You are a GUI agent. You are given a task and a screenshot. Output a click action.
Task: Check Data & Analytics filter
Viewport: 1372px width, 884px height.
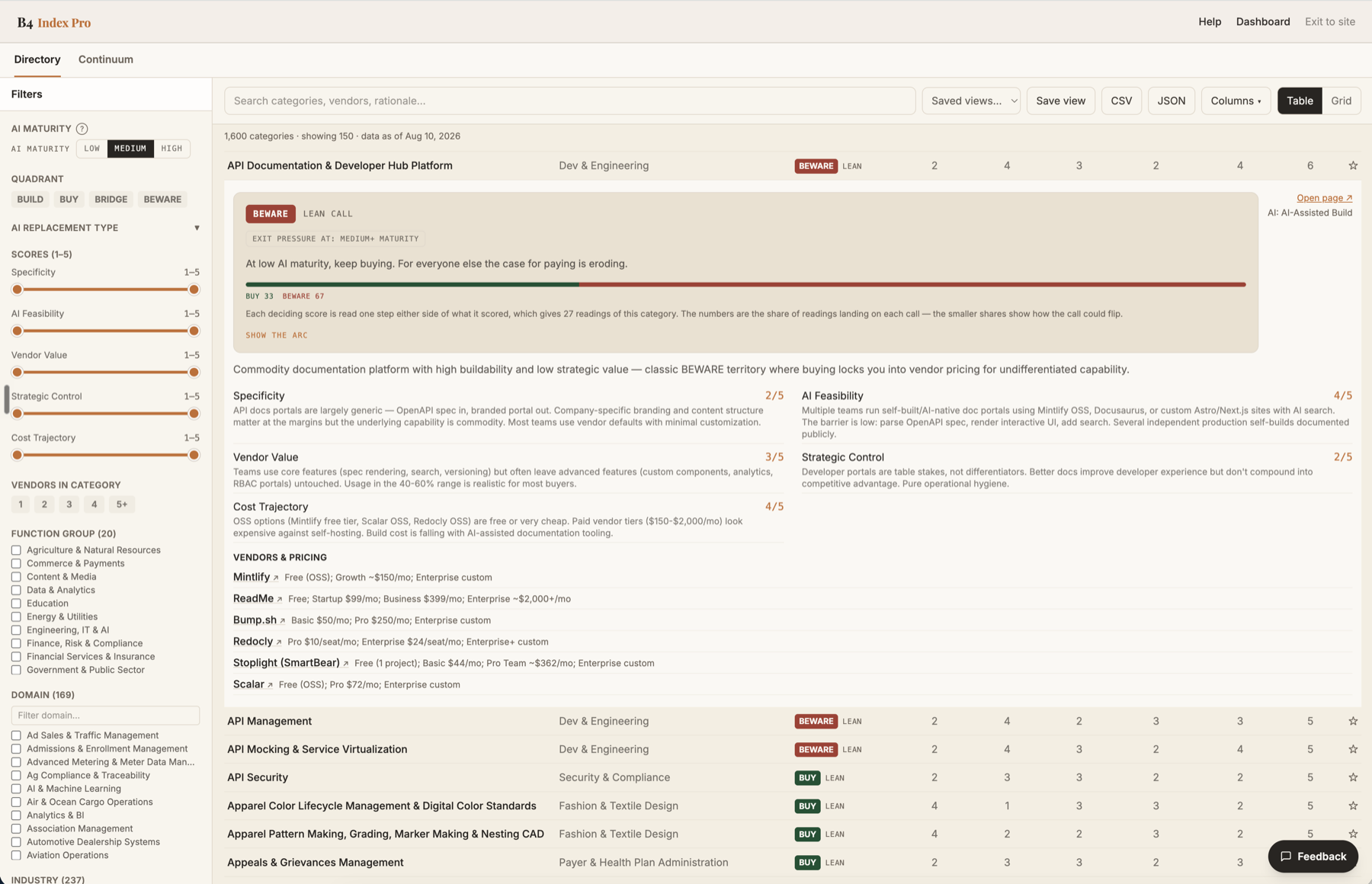16,590
